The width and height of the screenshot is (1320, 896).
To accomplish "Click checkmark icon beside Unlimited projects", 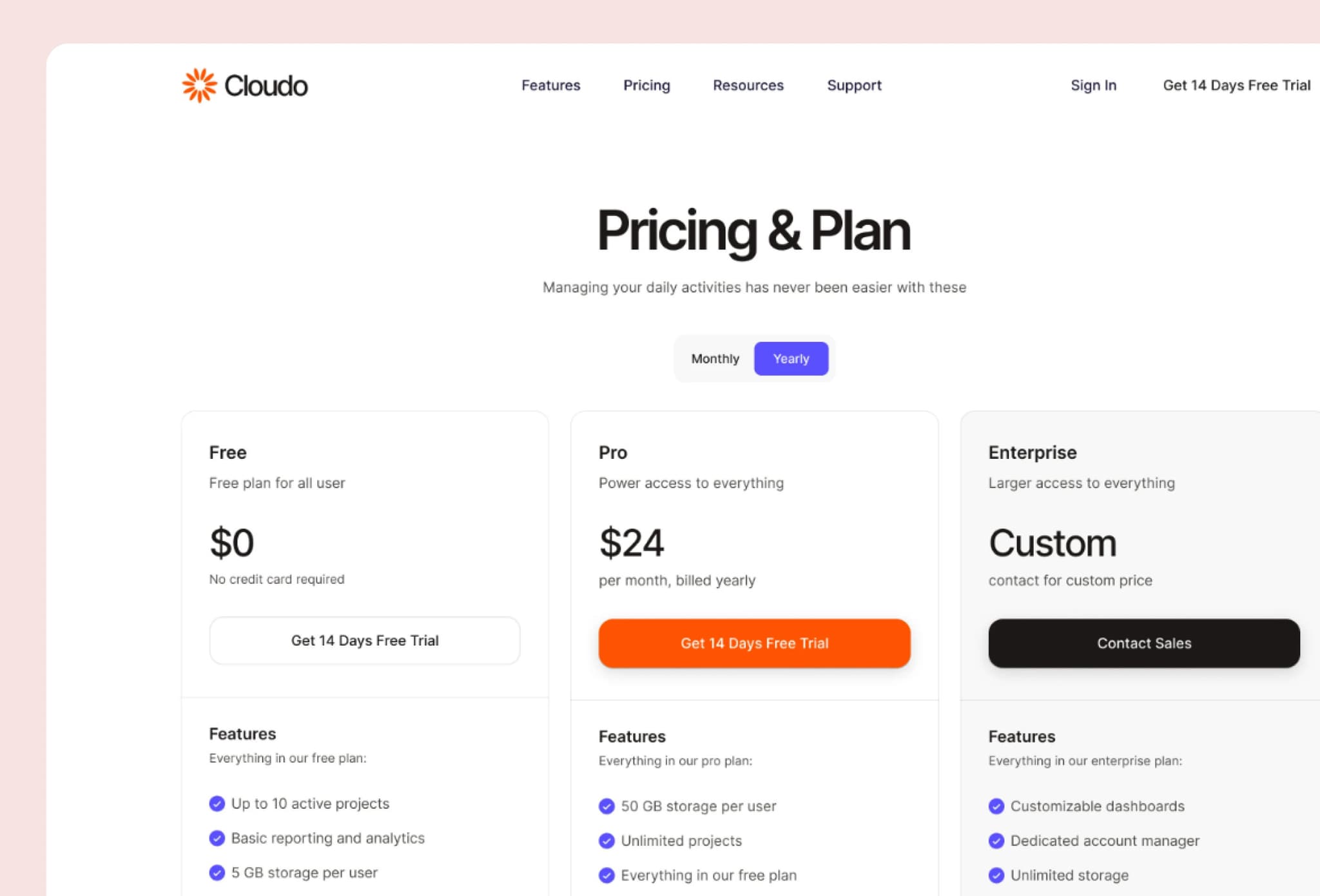I will [607, 841].
